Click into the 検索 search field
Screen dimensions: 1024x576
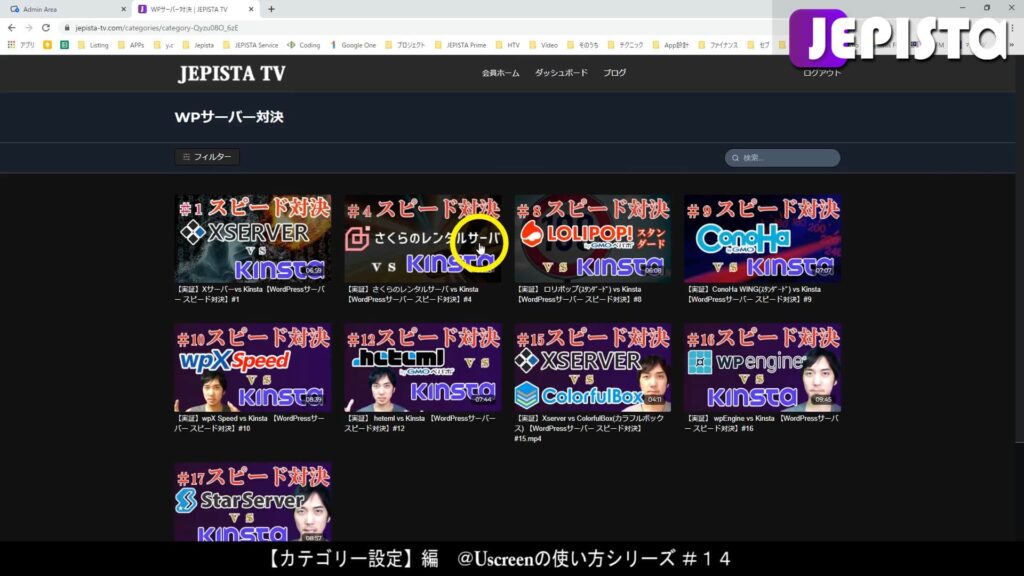782,158
